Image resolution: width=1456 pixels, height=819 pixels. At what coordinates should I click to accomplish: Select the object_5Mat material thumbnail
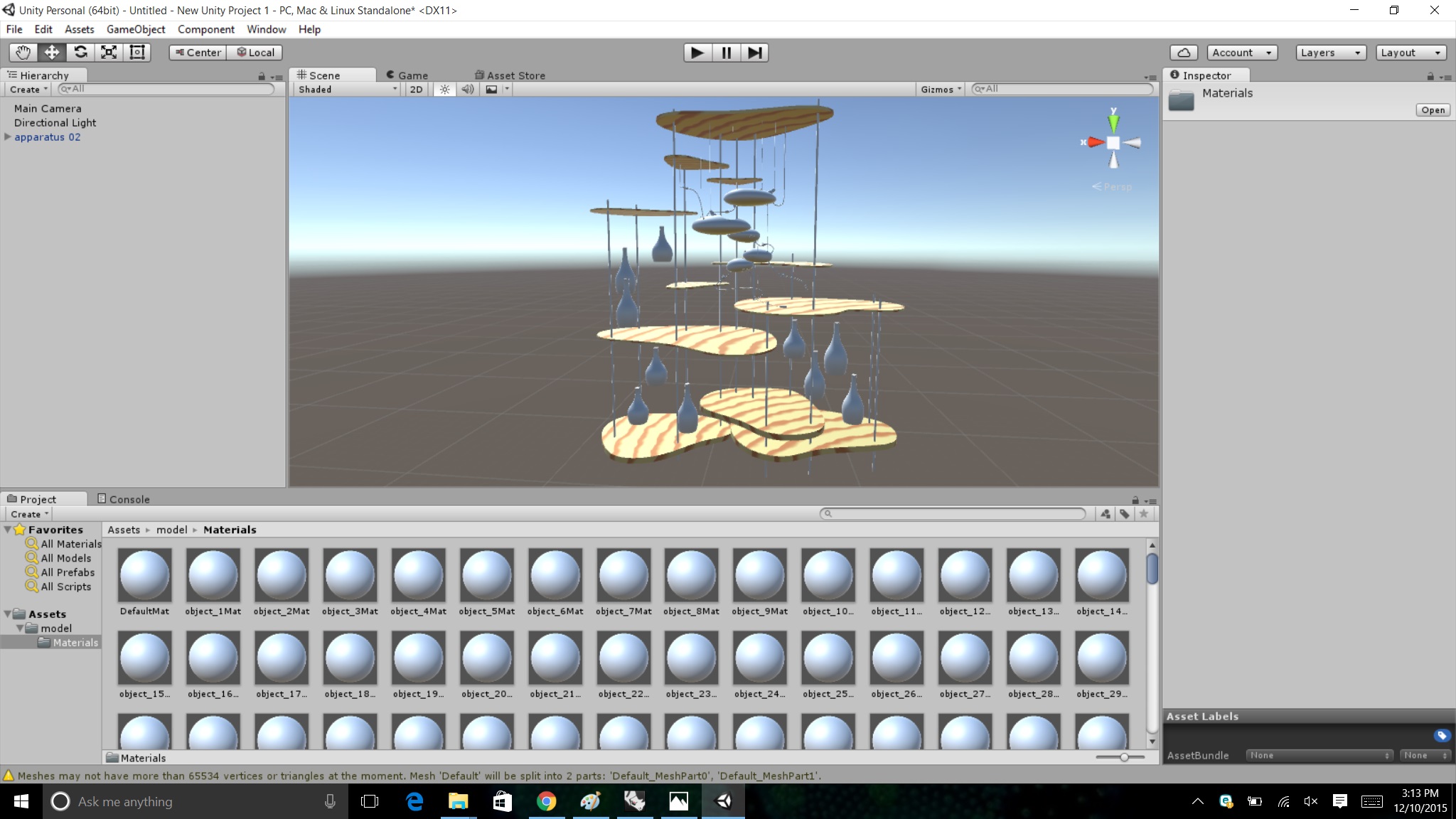pos(486,574)
